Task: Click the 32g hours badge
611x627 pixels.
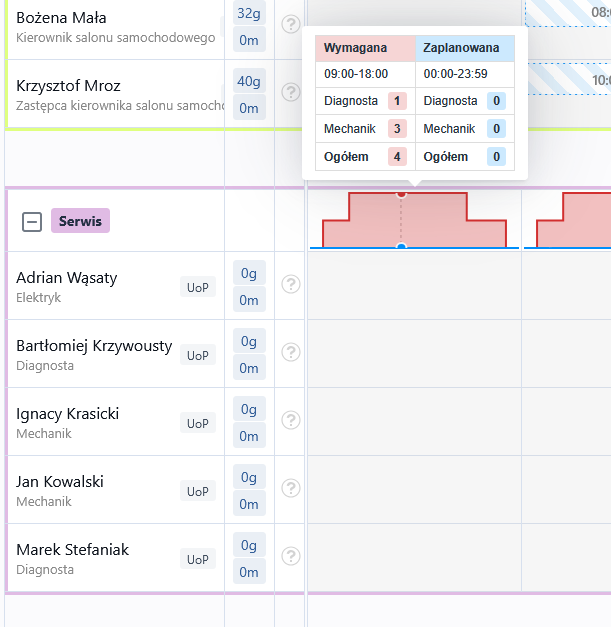Action: pos(249,13)
